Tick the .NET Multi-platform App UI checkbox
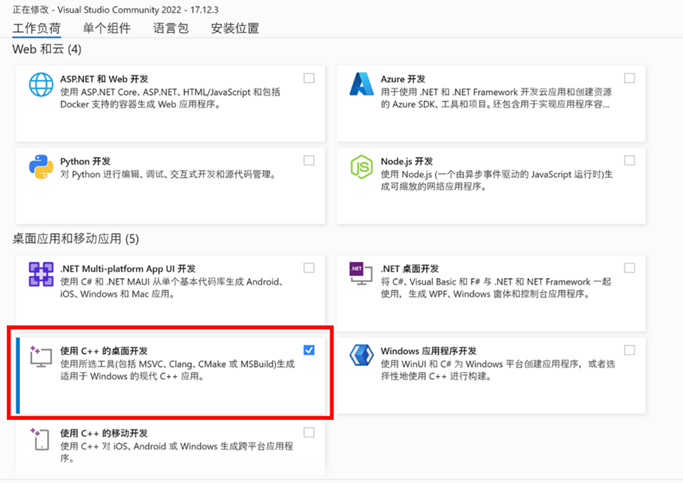 [x=309, y=268]
